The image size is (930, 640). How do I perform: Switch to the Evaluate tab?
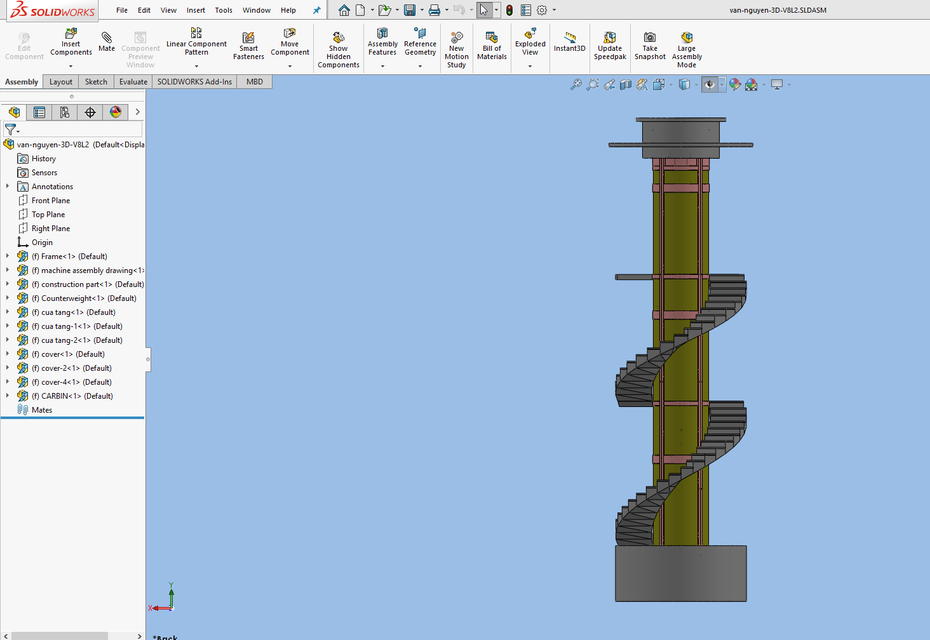[132, 81]
